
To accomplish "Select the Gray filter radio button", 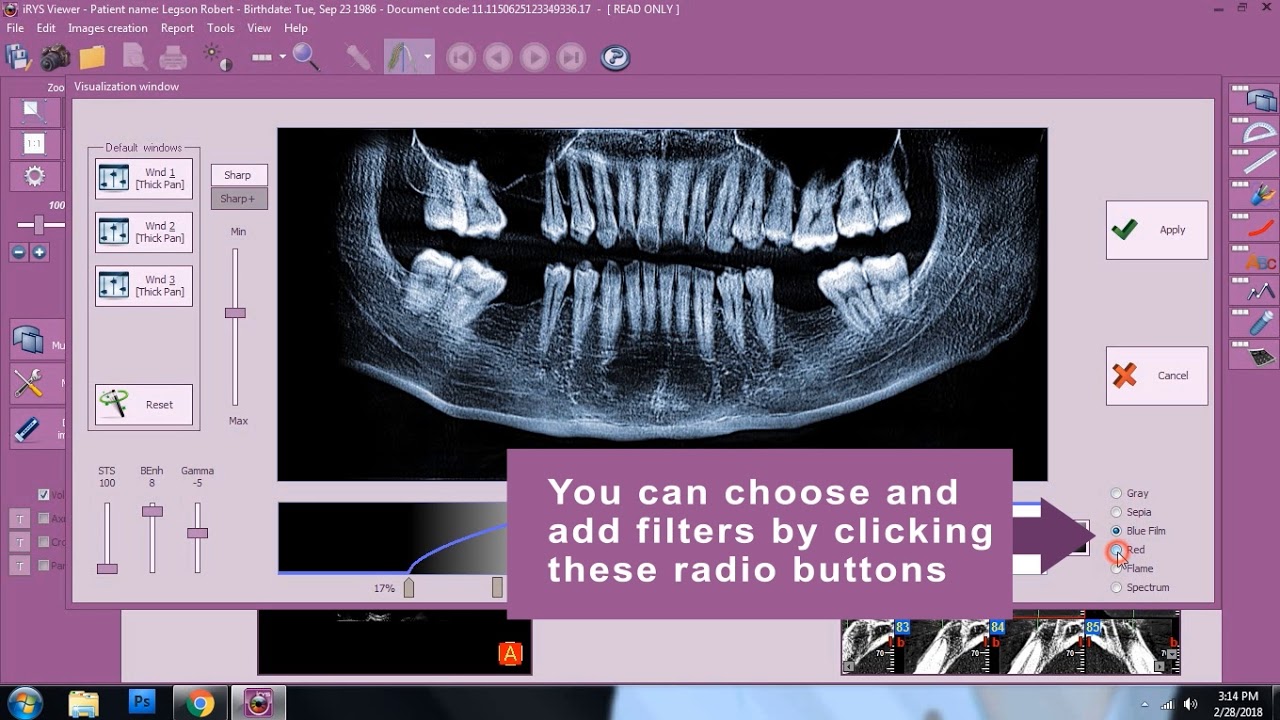I will click(x=1116, y=493).
